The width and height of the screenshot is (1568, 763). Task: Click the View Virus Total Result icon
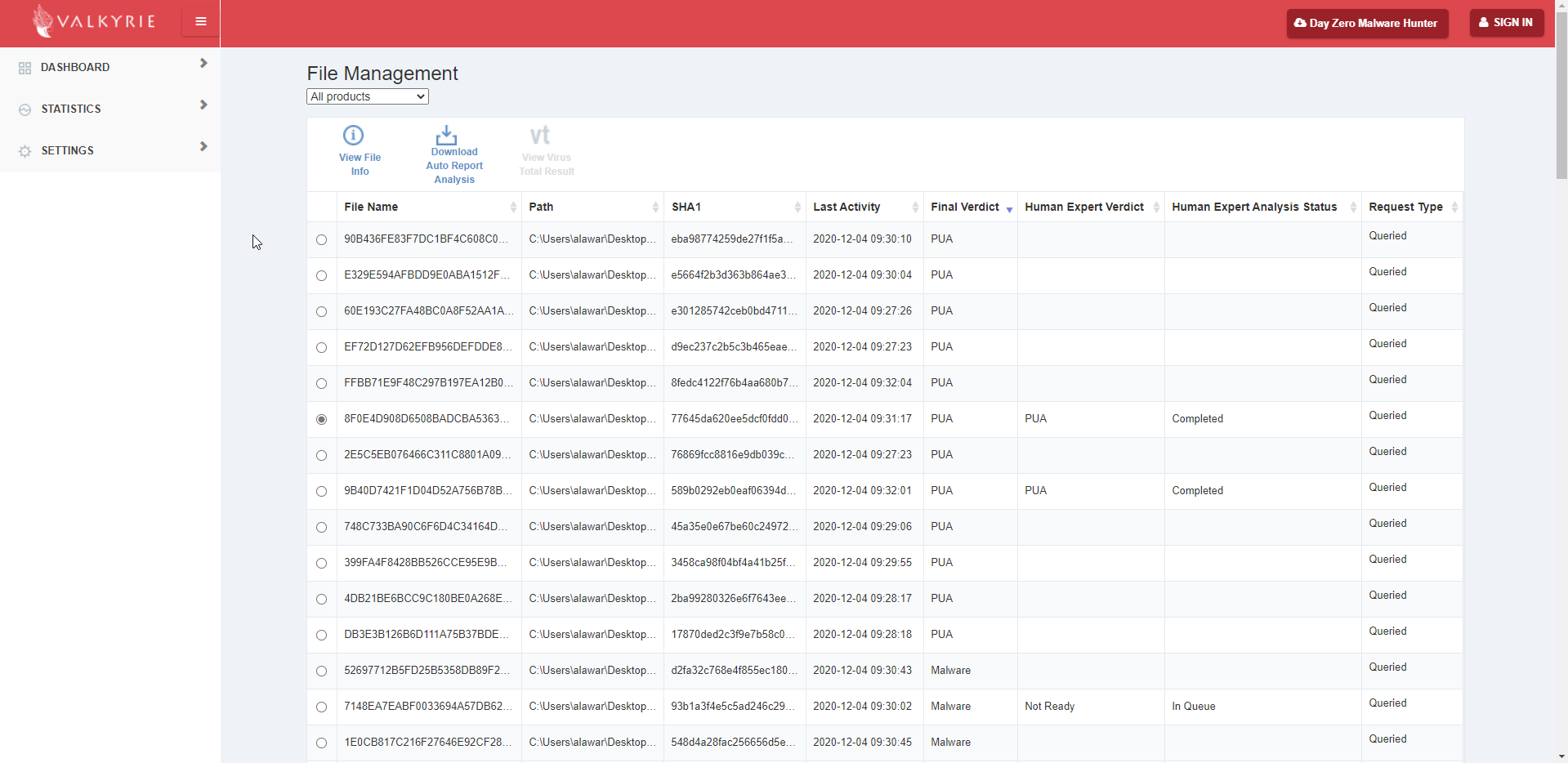tap(540, 136)
